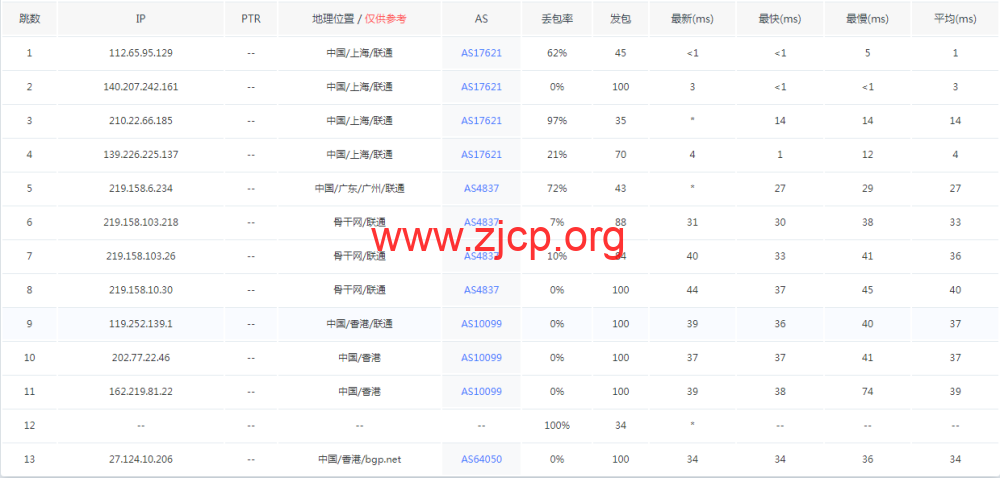
Task: Open the AS4837 link for IP 219.158.6.234
Action: (x=482, y=188)
